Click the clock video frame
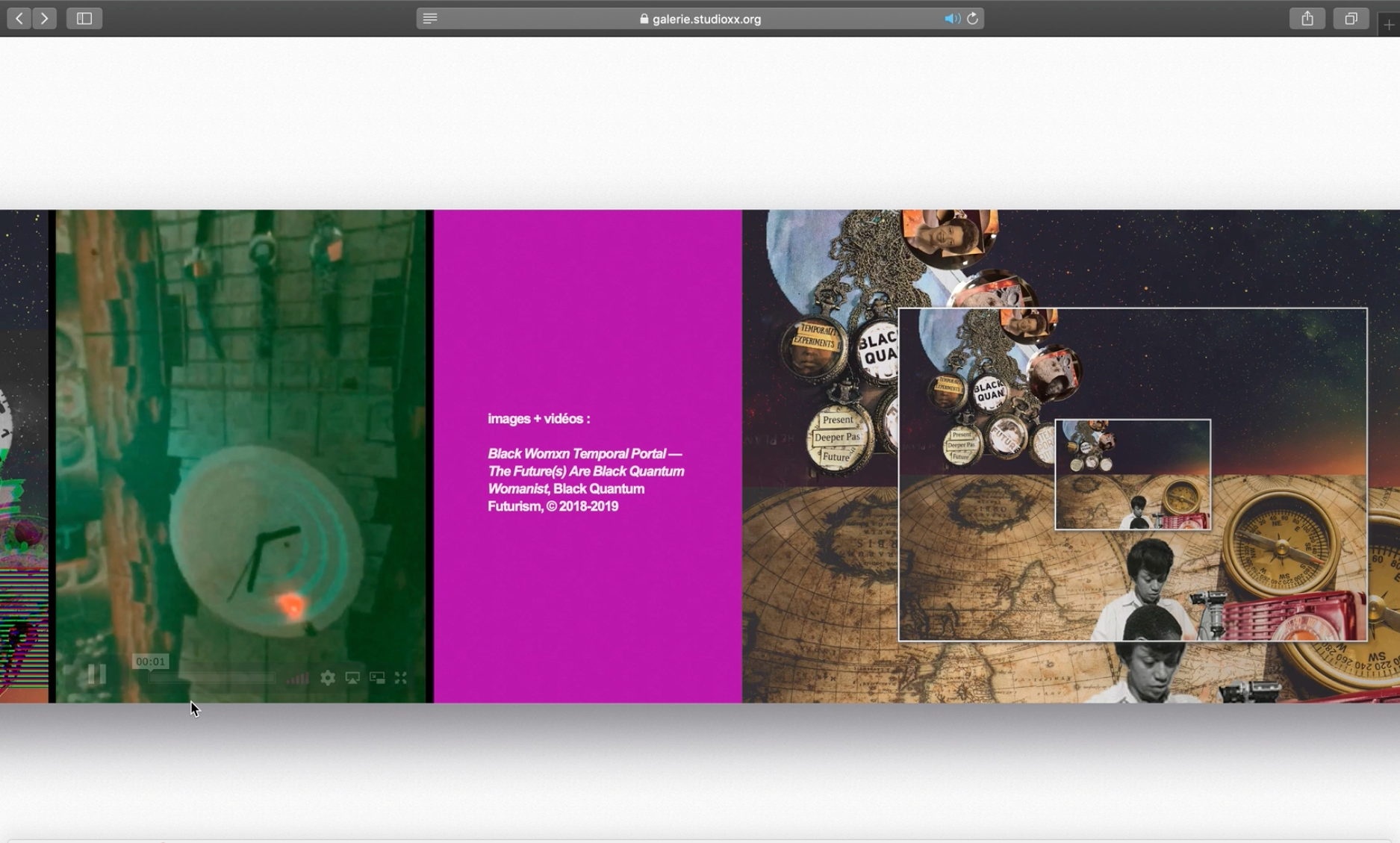 pyautogui.click(x=241, y=455)
